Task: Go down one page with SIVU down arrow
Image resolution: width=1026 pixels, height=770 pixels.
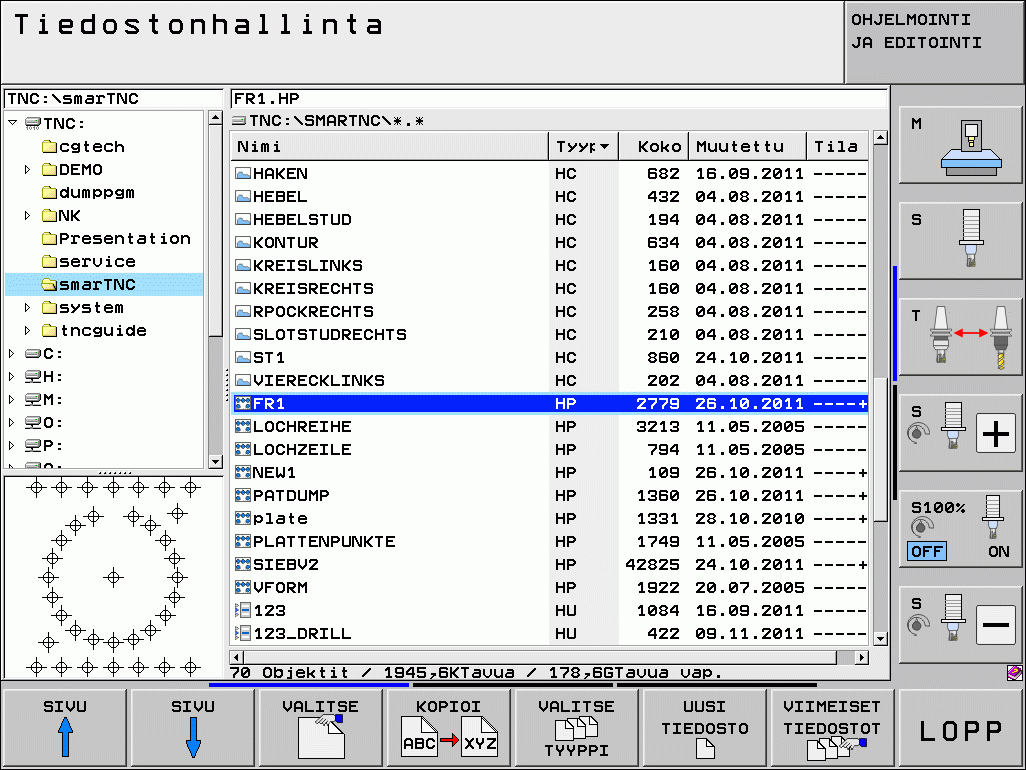Action: (193, 727)
